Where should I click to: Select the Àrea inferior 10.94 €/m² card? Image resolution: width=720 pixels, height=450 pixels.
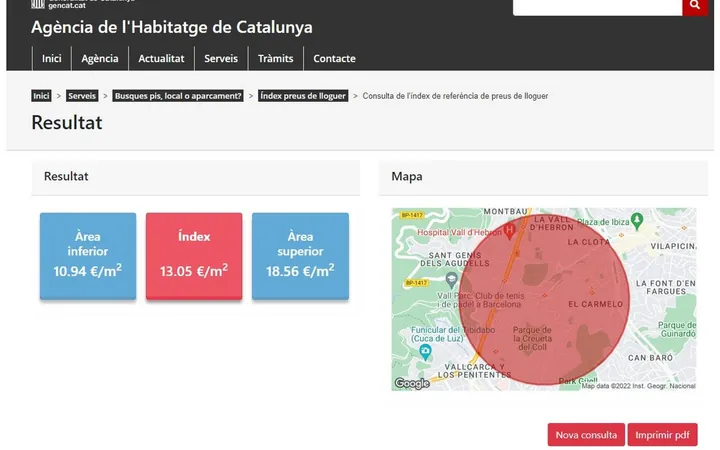tap(88, 256)
